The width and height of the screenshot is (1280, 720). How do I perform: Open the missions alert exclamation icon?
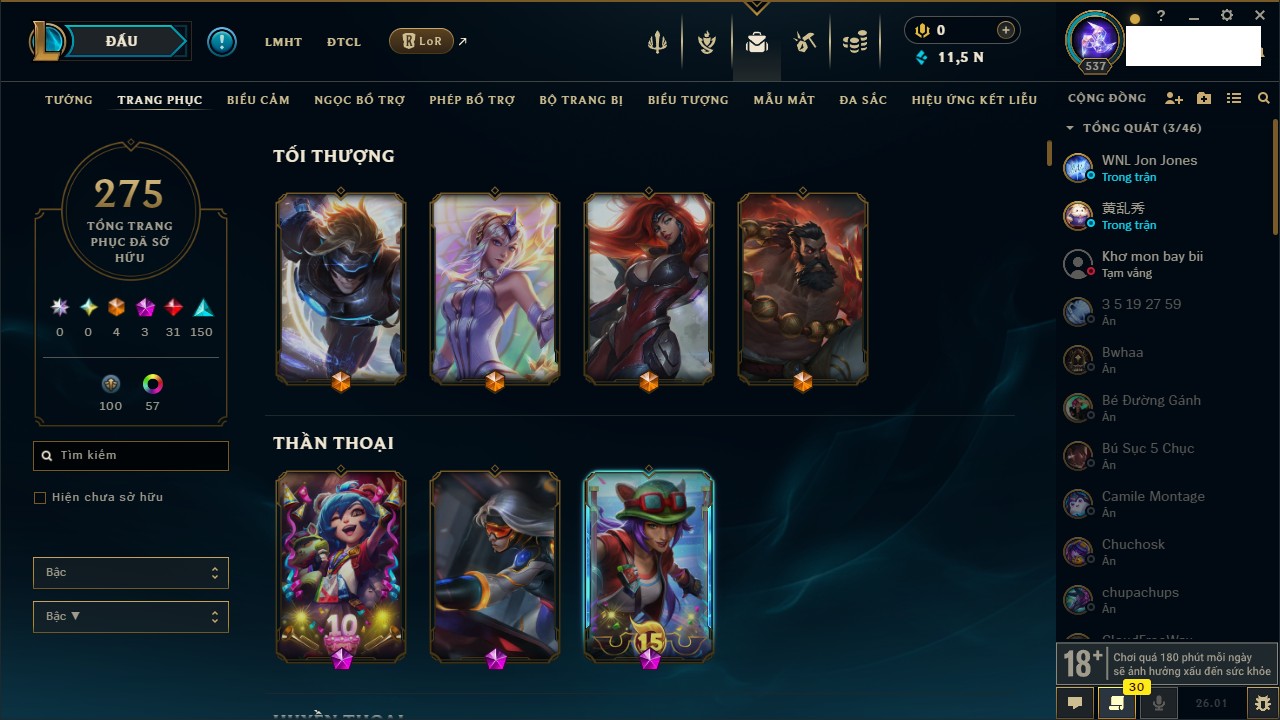[x=222, y=41]
